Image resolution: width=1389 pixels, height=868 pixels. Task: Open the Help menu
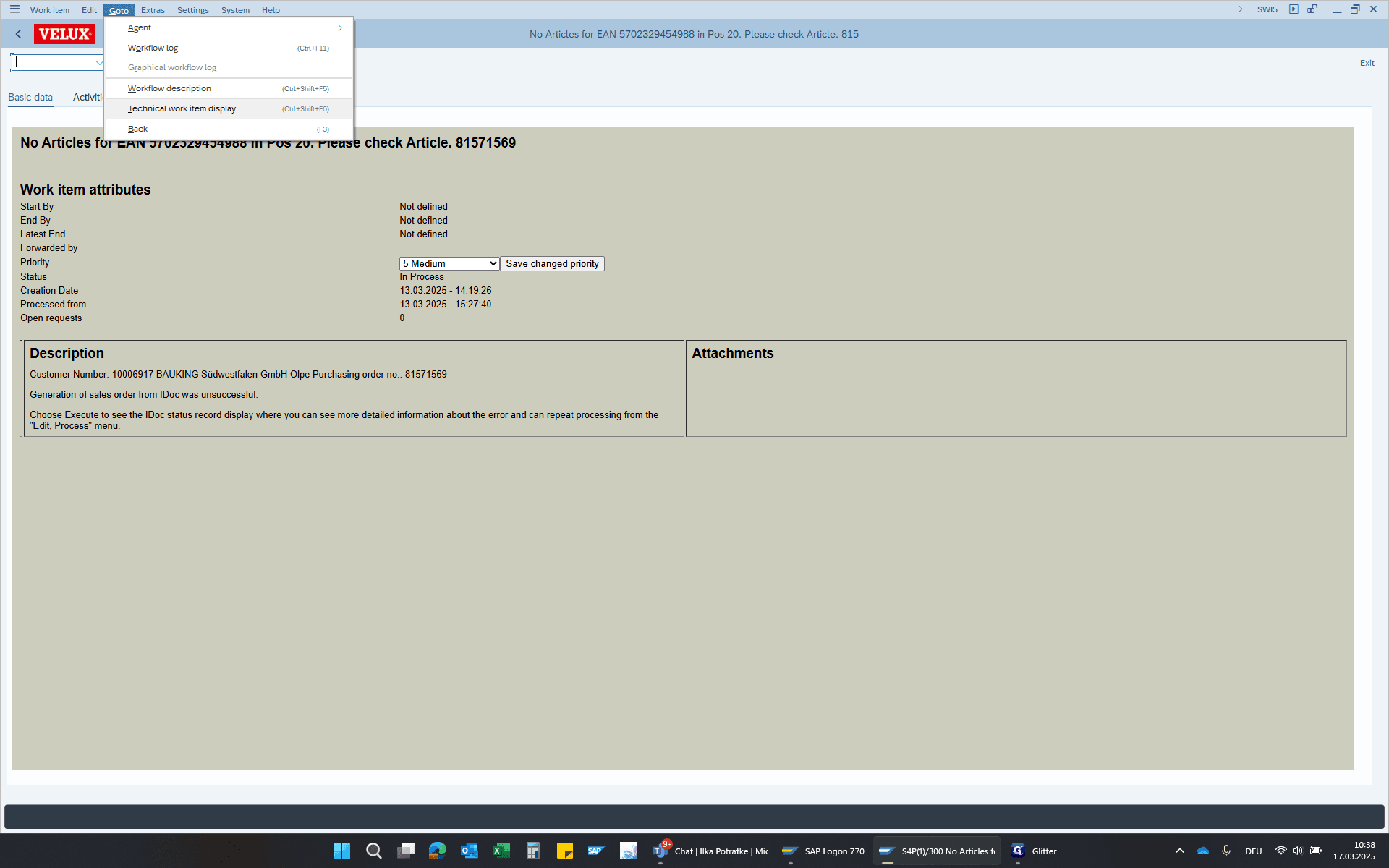[x=271, y=10]
